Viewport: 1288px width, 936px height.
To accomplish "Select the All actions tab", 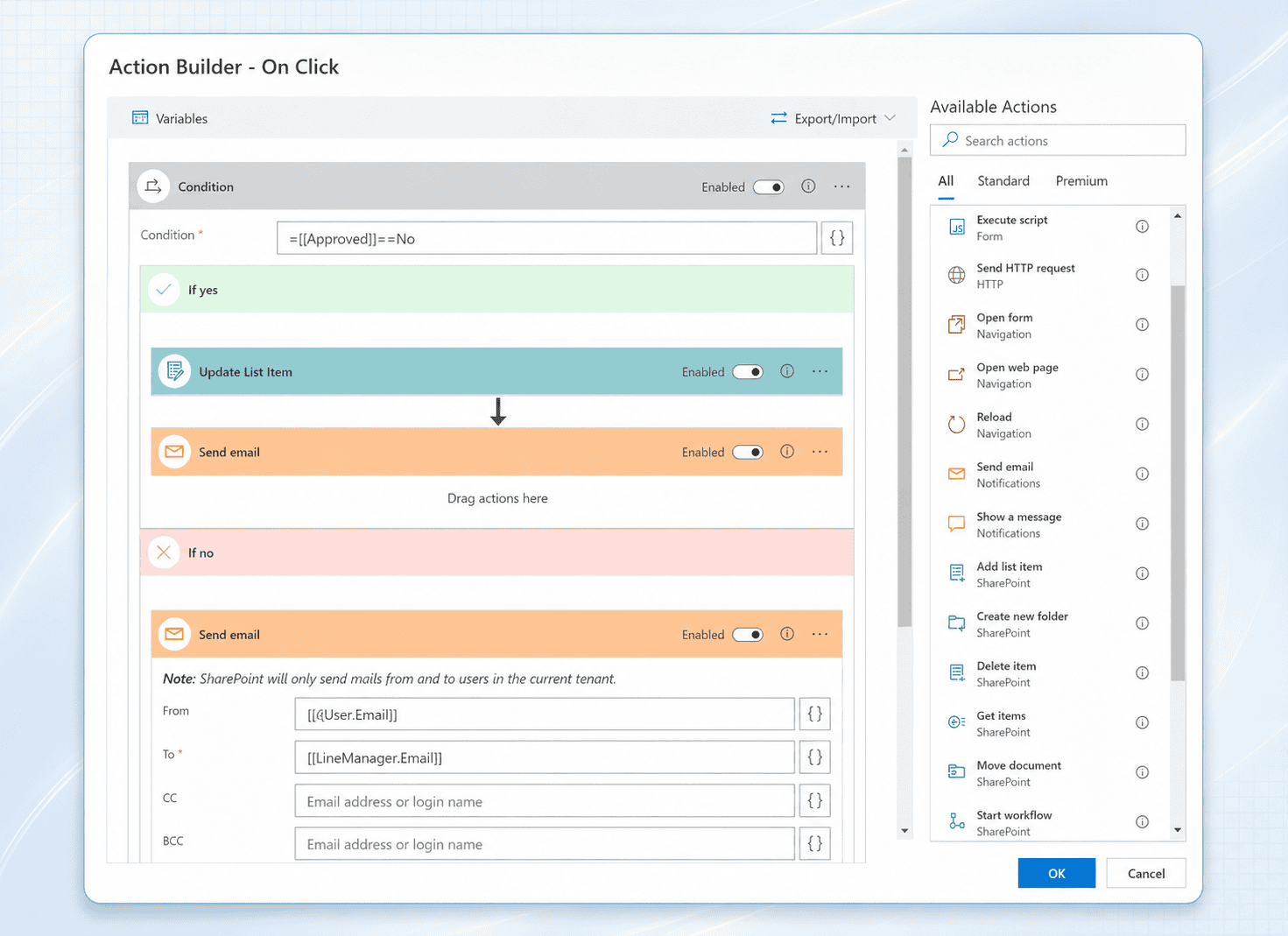I will click(946, 181).
